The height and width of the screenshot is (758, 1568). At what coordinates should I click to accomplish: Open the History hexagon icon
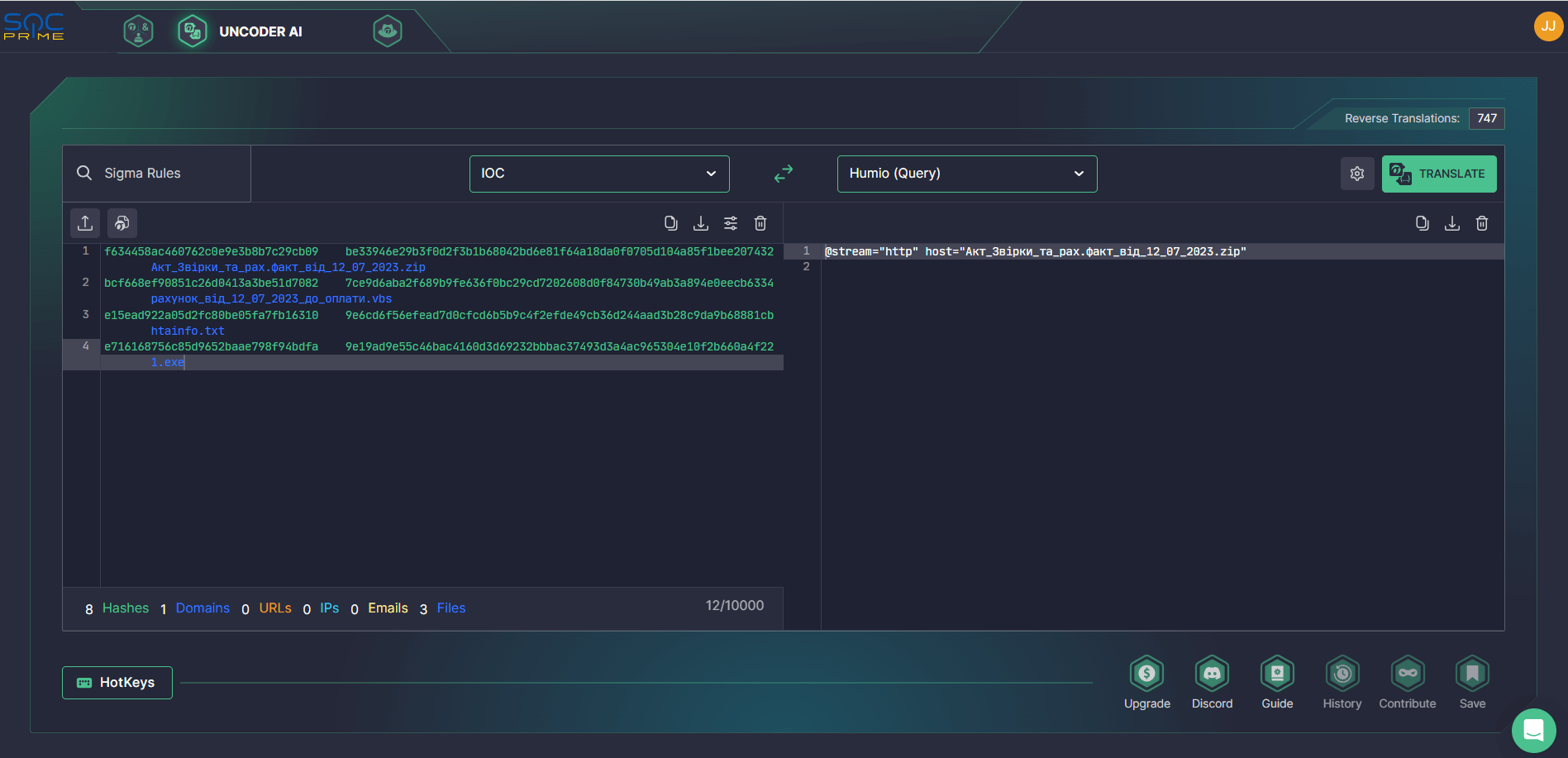1342,675
